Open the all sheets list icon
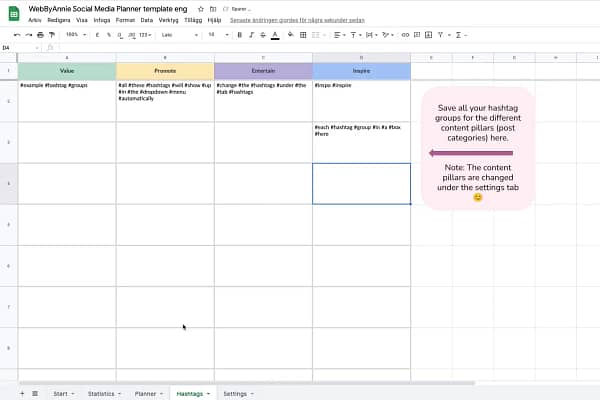Viewport: 600px width, 400px height. click(x=35, y=393)
